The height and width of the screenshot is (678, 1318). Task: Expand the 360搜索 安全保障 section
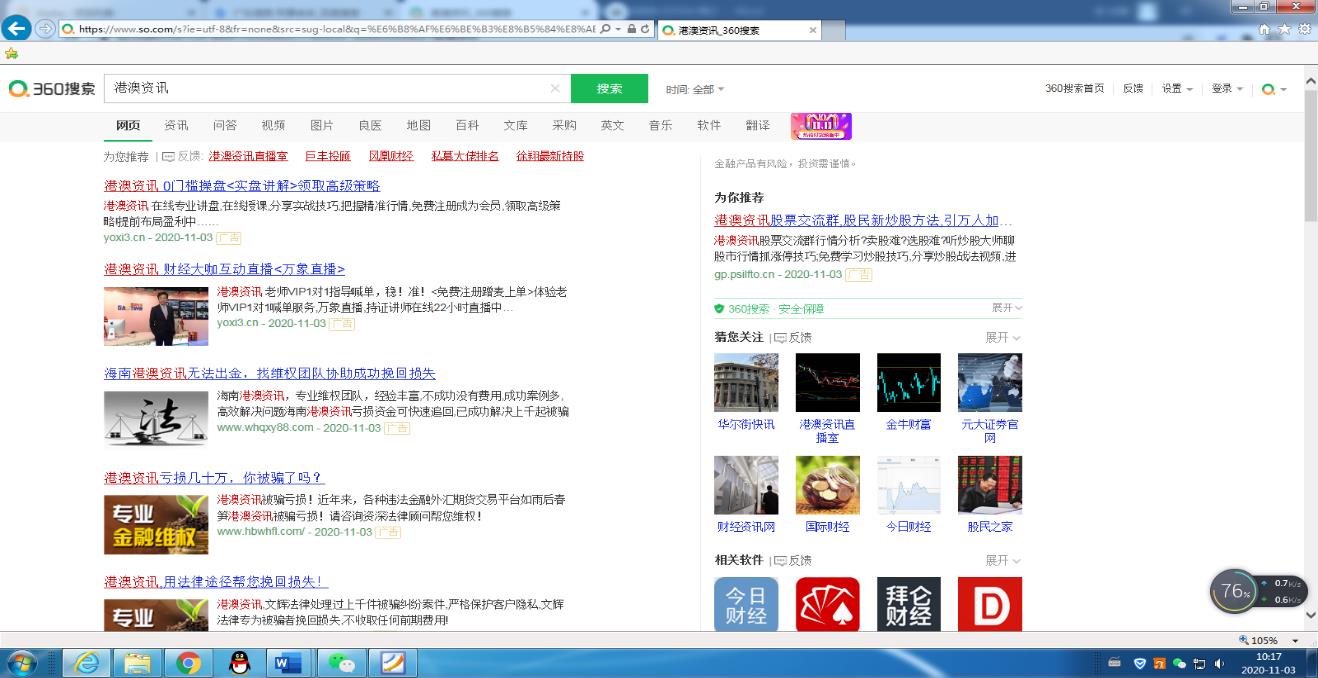[x=1006, y=308]
